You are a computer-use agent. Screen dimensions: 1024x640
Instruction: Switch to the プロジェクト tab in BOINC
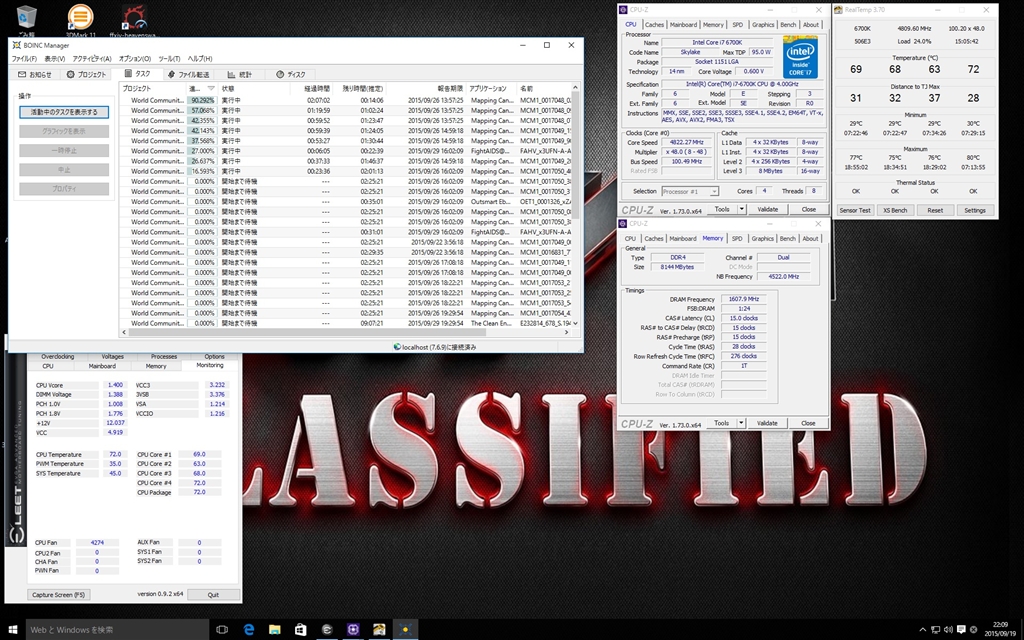[86, 74]
